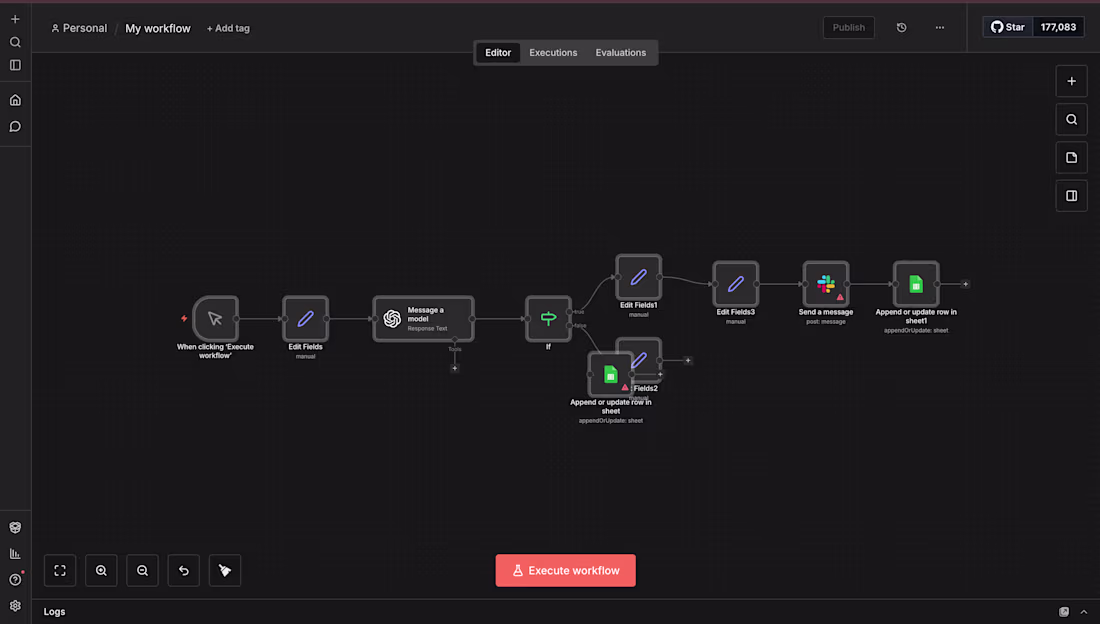Screen dimensions: 1100x624
Task: Open workflow version history via clock icon
Action: coord(901,27)
